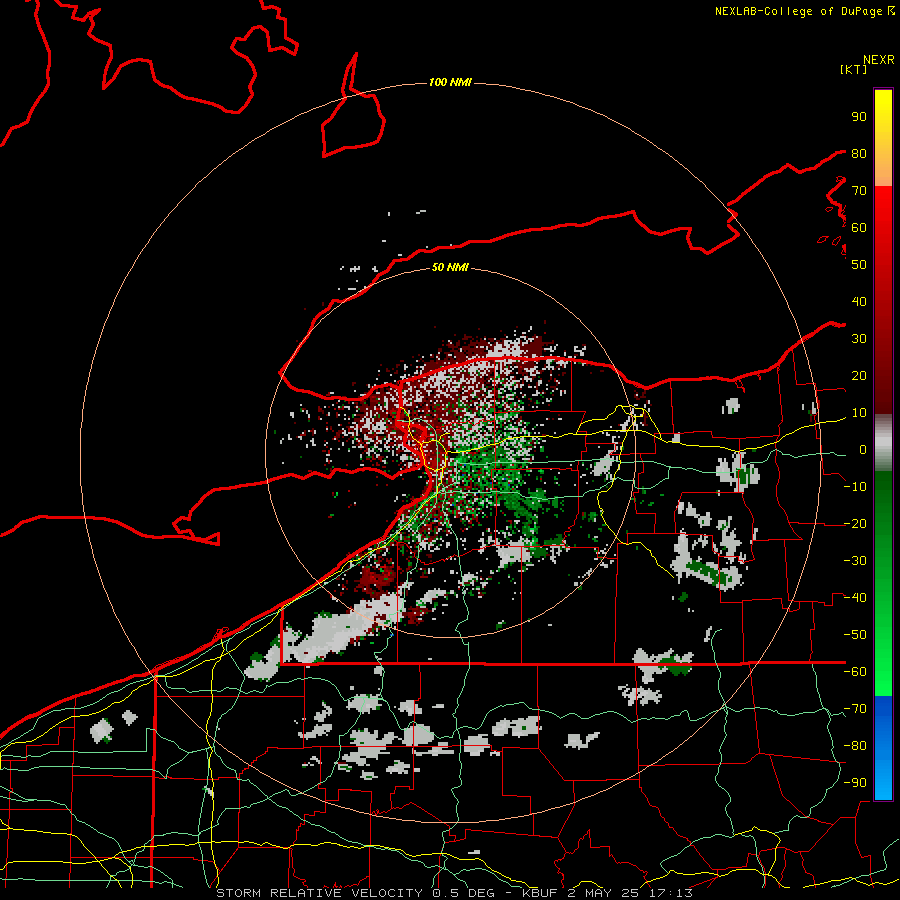Click the positive 80 value on the velocity scale

[859, 154]
